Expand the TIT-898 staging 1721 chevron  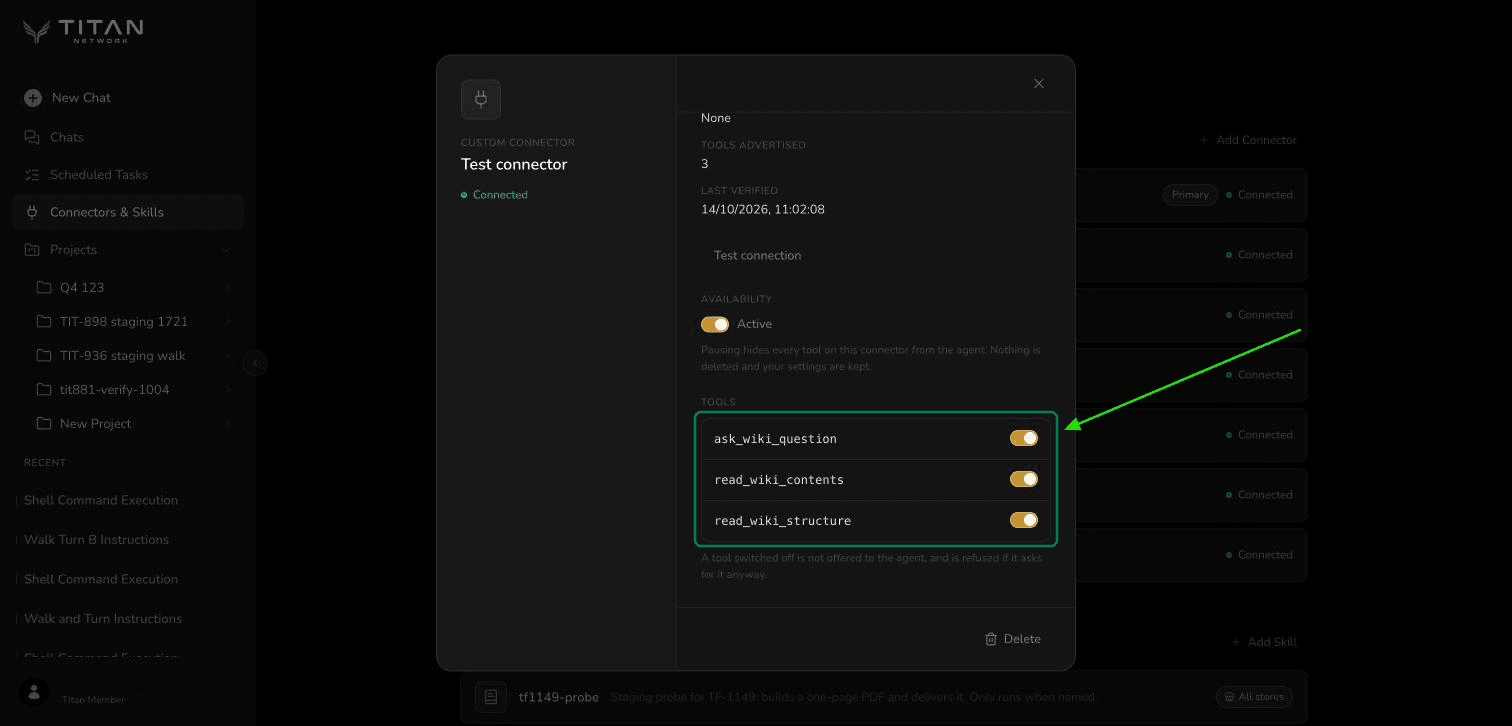pyautogui.click(x=228, y=322)
